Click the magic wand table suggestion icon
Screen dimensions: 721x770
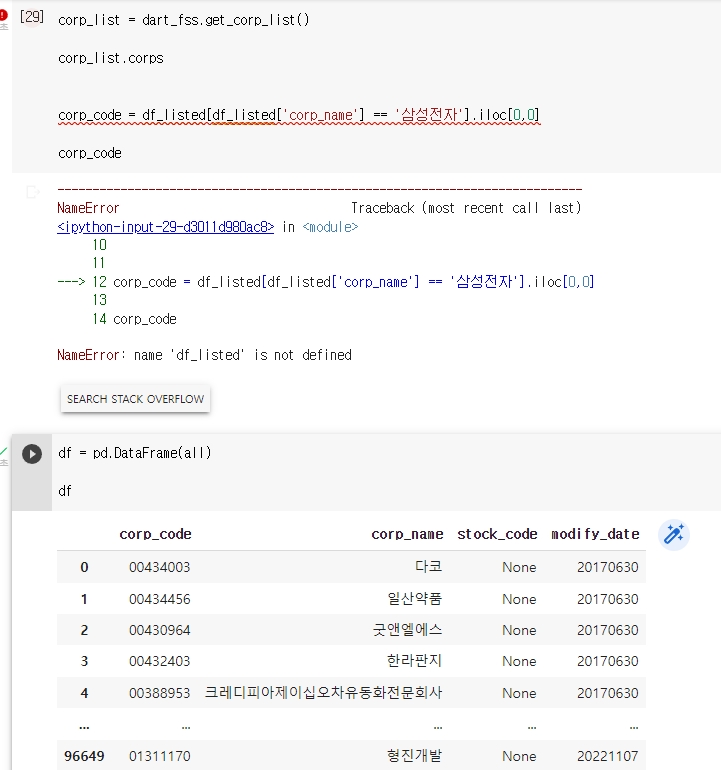click(674, 534)
